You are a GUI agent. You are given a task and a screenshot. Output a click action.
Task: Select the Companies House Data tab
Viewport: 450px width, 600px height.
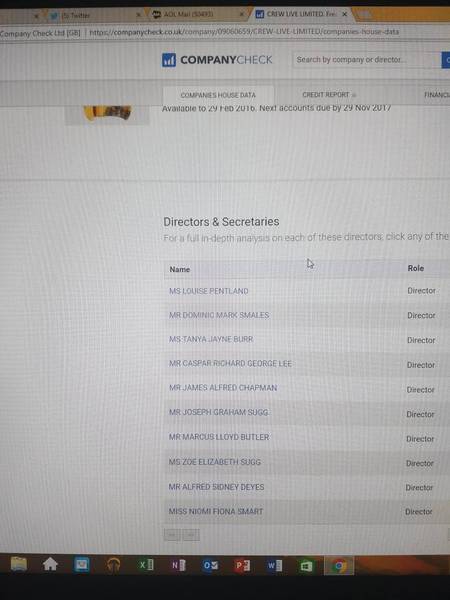click(x=218, y=95)
